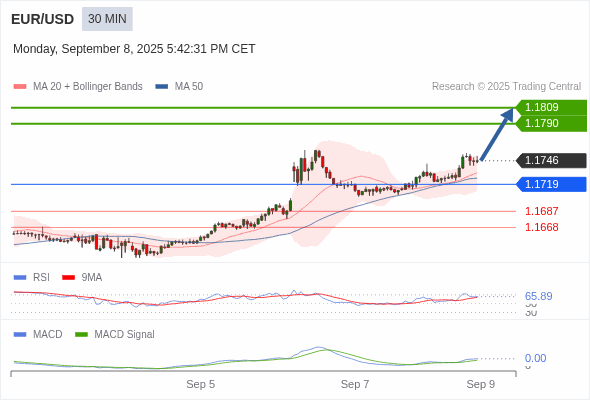Viewport: 590px width, 400px height.
Task: Select the 1.1809 green resistance label
Action: (x=551, y=107)
